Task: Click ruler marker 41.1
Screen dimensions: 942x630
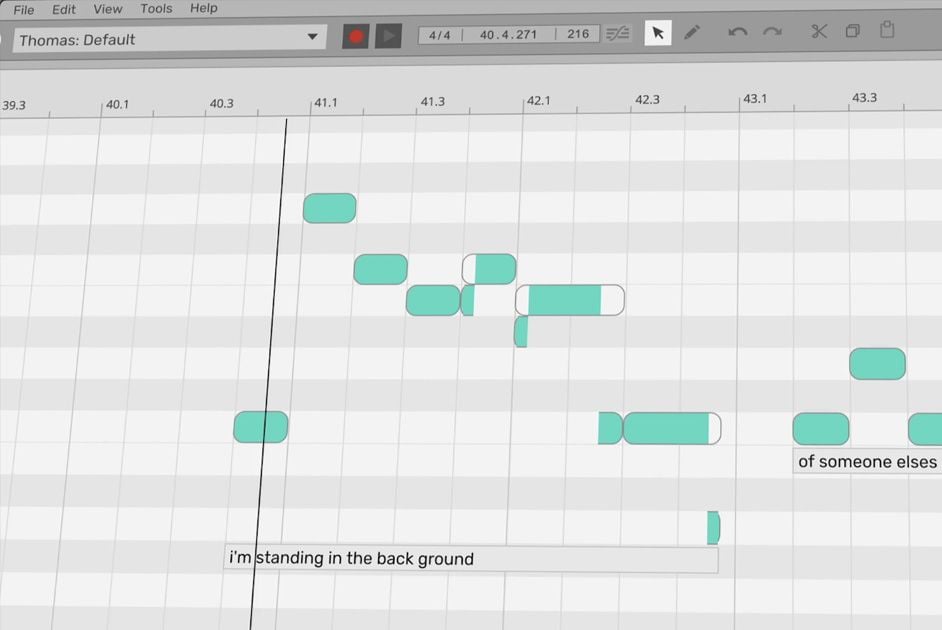Action: 326,103
